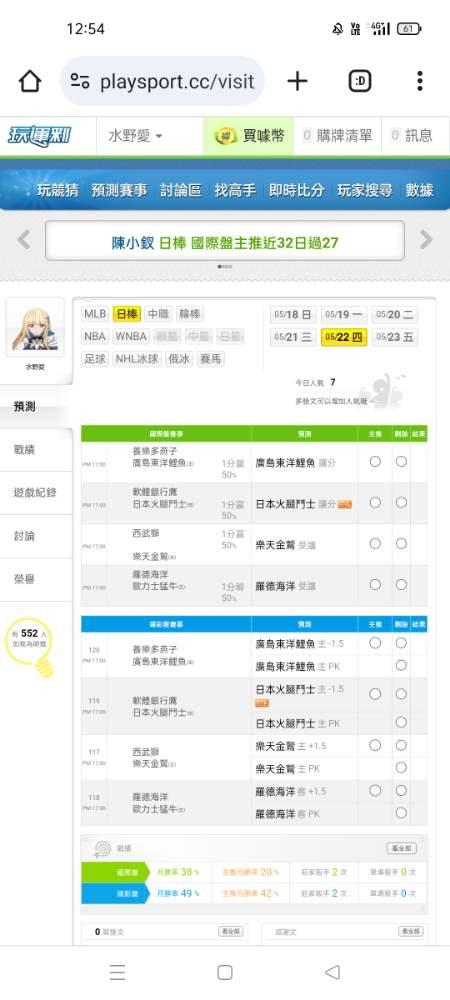Expand the 水野愛 user dropdown
This screenshot has height=1000, width=450.
[136, 136]
